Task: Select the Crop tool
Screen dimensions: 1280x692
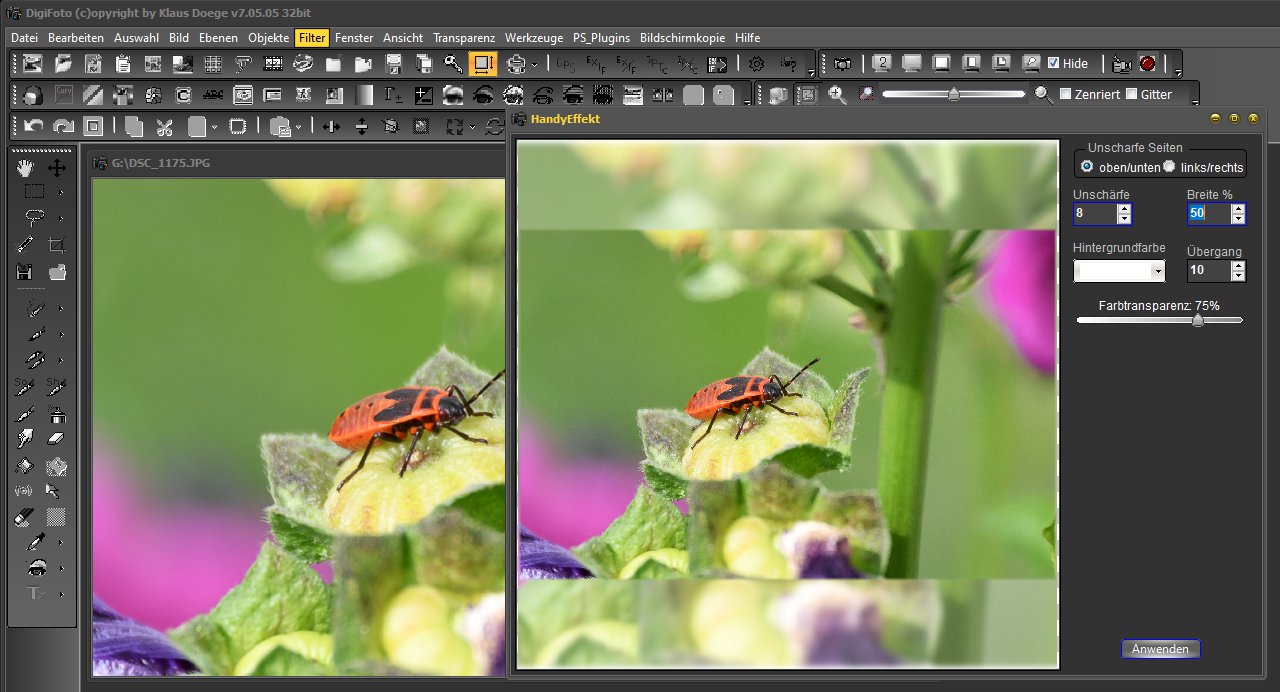Action: tap(57, 244)
